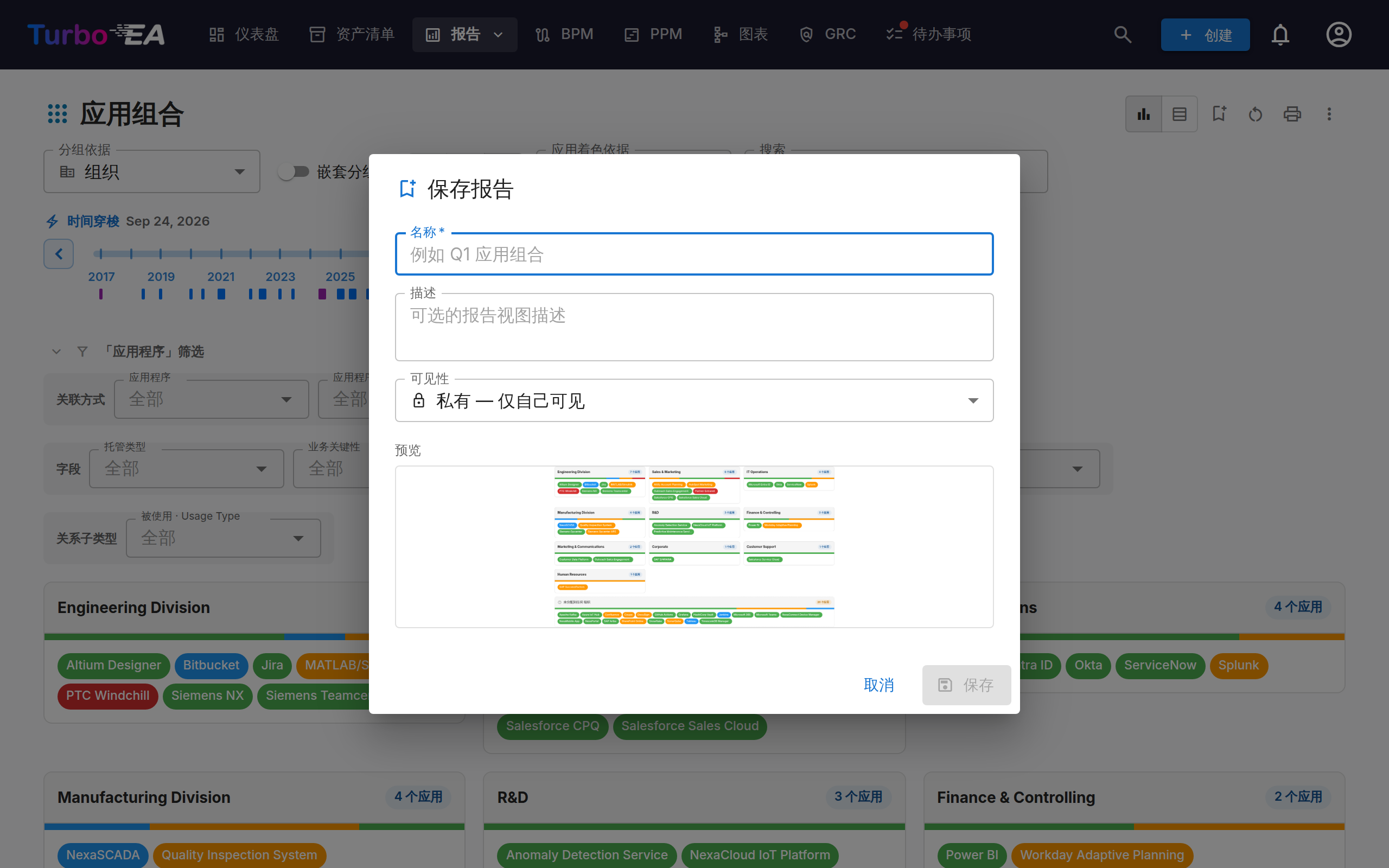
Task: Open the 资产清单 inventory menu item
Action: [352, 34]
